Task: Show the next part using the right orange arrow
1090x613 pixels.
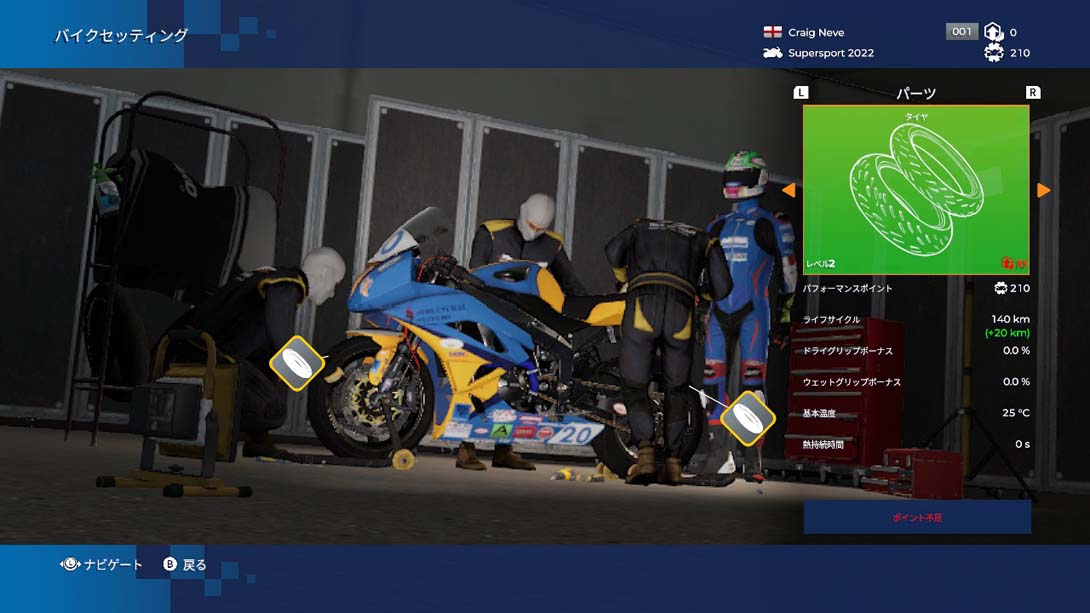Action: point(1045,188)
